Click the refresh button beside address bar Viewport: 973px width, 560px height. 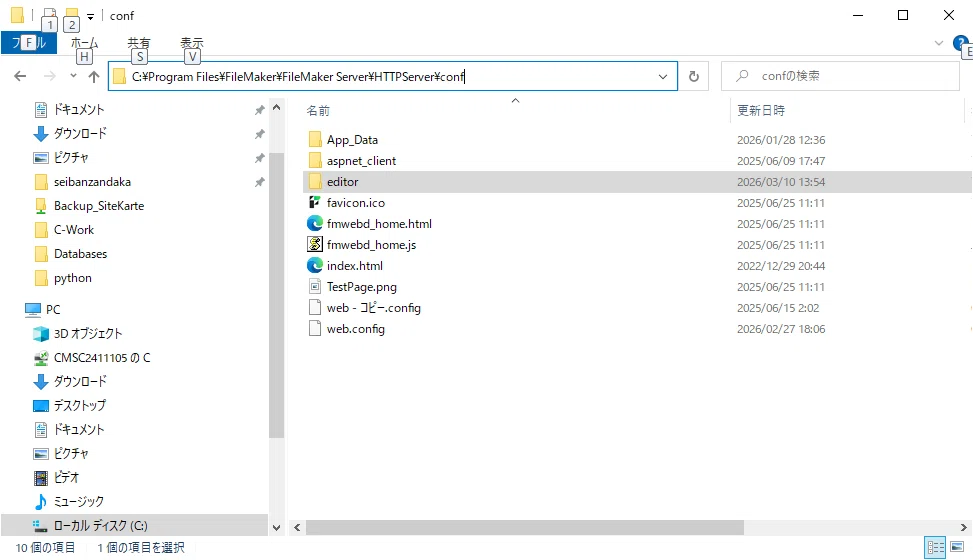(694, 76)
